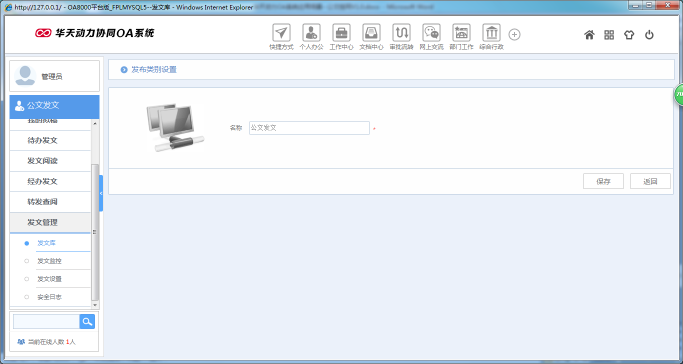683x364 pixels.
Task: Open 文档中心 inbox tray icon
Action: [372, 33]
